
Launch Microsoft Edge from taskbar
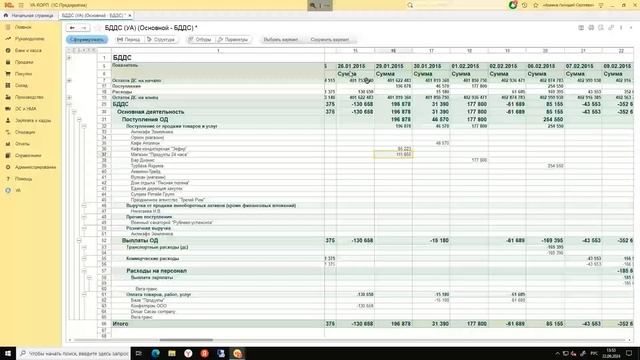click(156, 353)
